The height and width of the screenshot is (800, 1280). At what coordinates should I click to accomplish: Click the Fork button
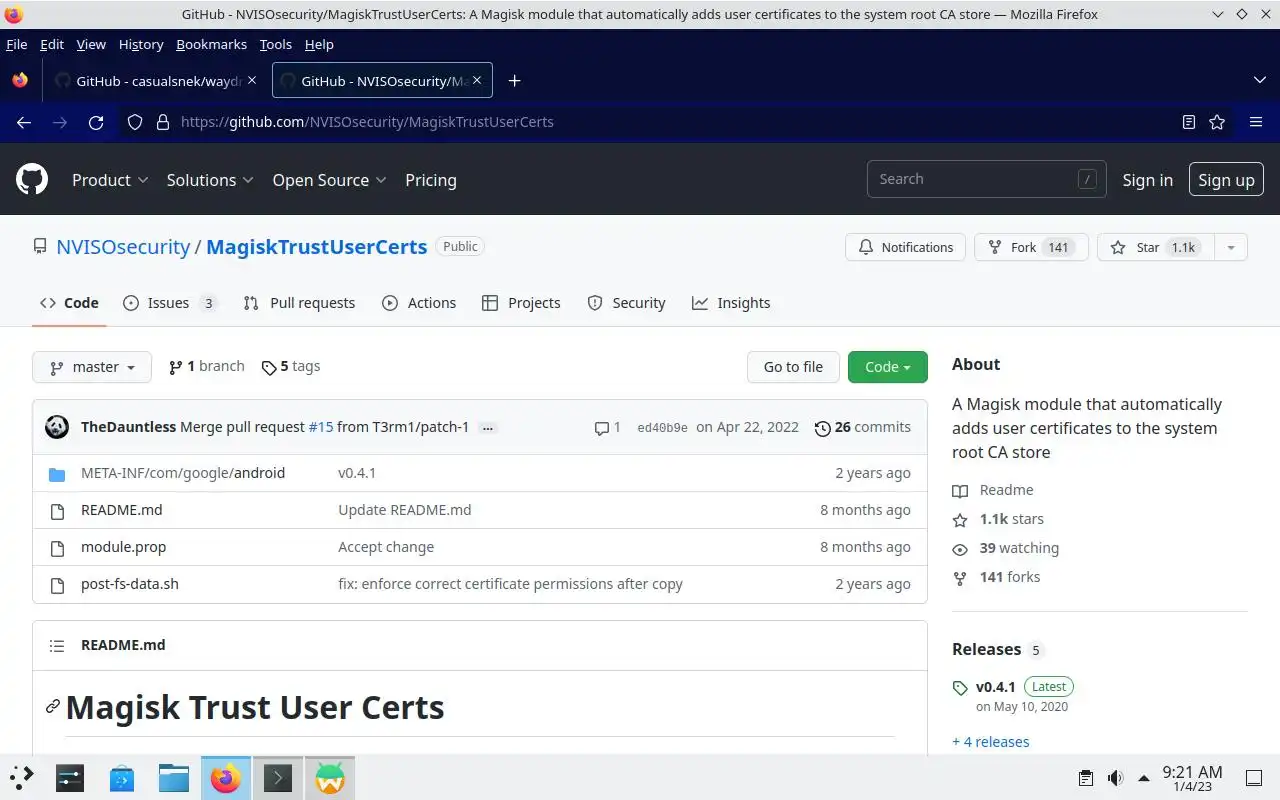(1030, 247)
